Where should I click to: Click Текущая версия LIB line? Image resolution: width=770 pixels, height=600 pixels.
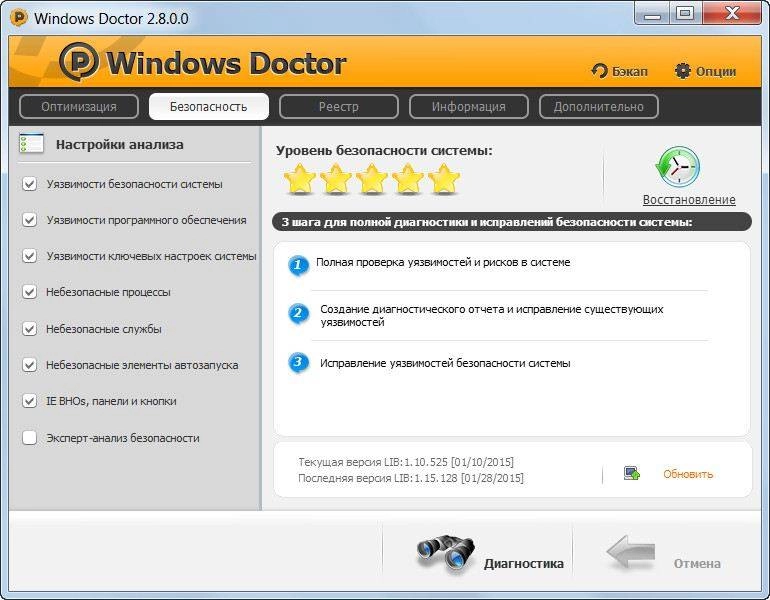click(x=406, y=462)
